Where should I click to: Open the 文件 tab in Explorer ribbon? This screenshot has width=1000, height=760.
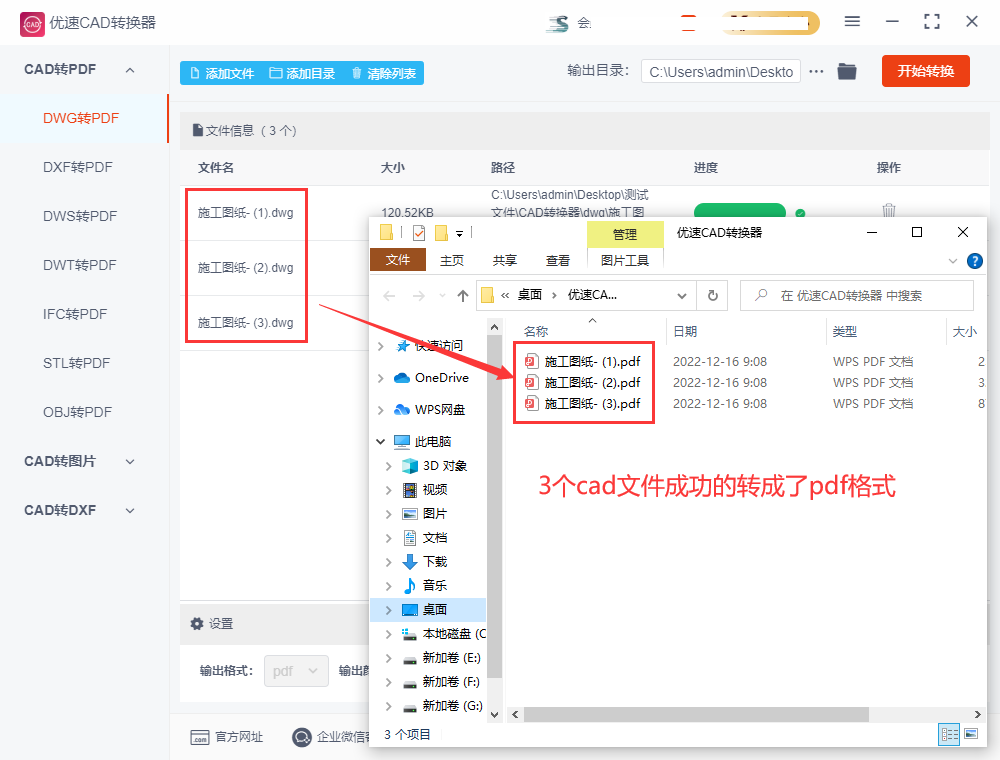(398, 259)
